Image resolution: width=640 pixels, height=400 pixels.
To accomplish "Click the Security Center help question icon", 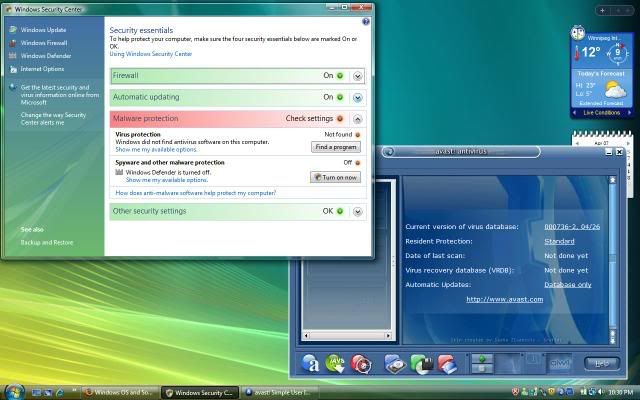I will coord(366,22).
